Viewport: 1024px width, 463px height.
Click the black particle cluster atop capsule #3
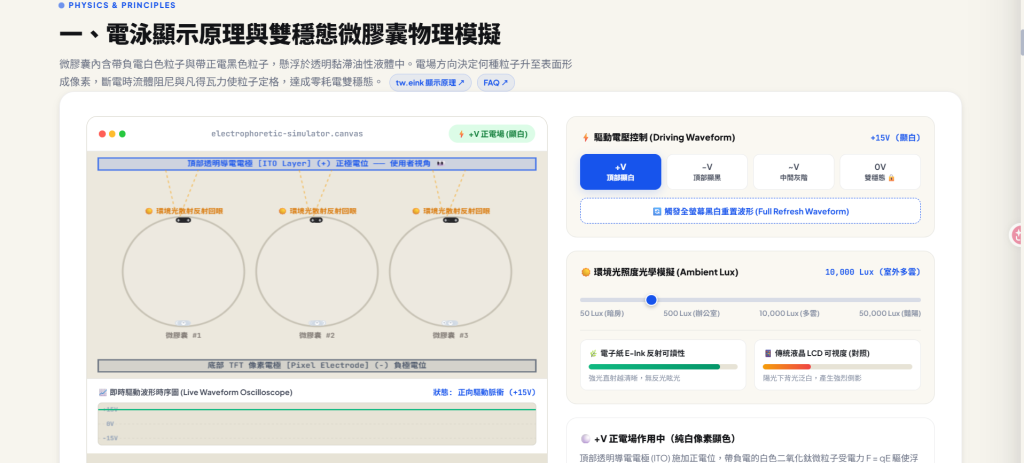click(450, 221)
